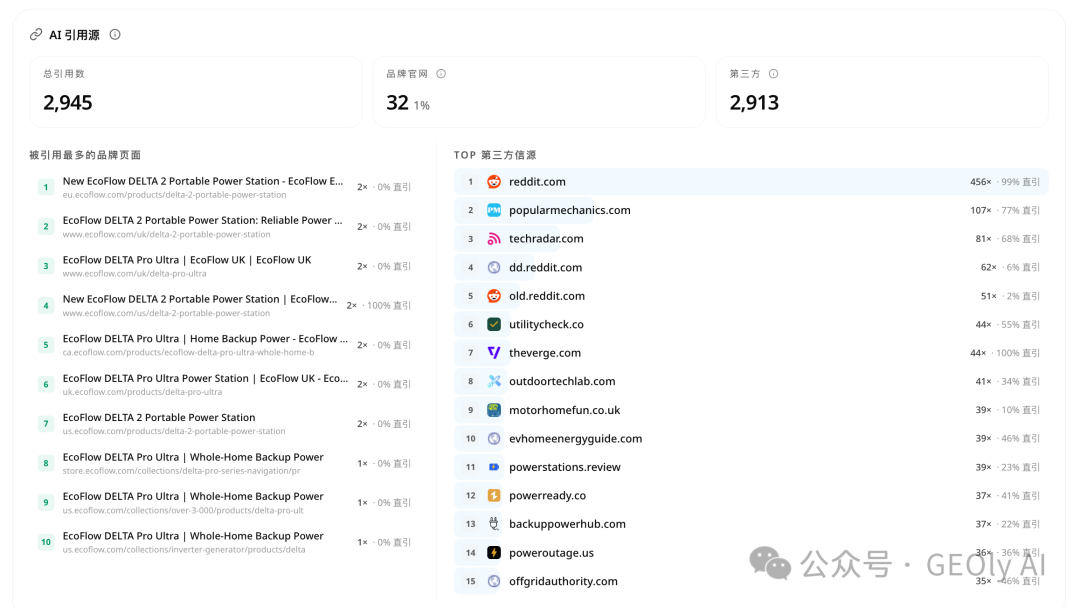Click the reddit.com favicon icon

494,182
